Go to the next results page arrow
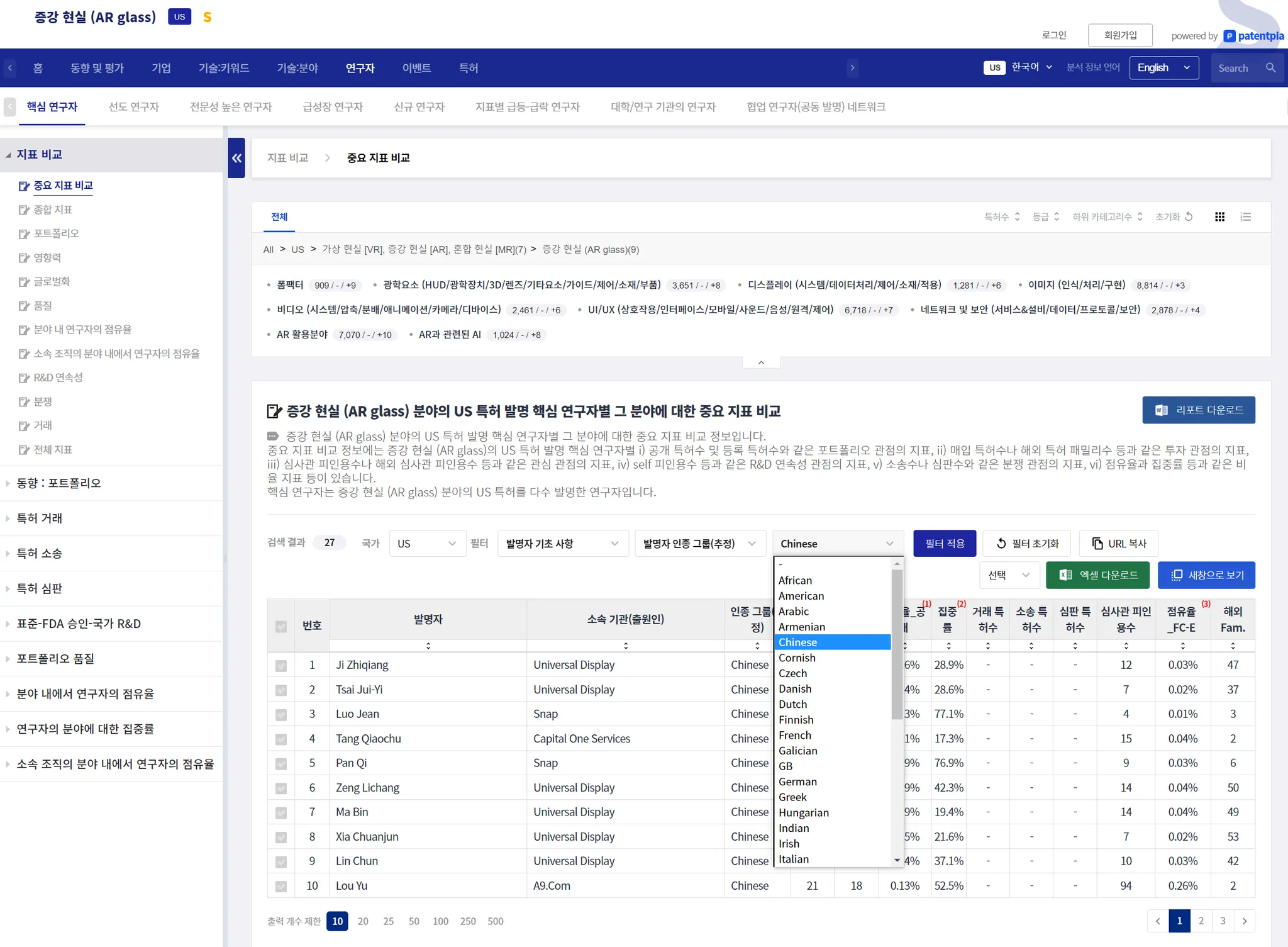This screenshot has height=947, width=1288. point(1245,921)
